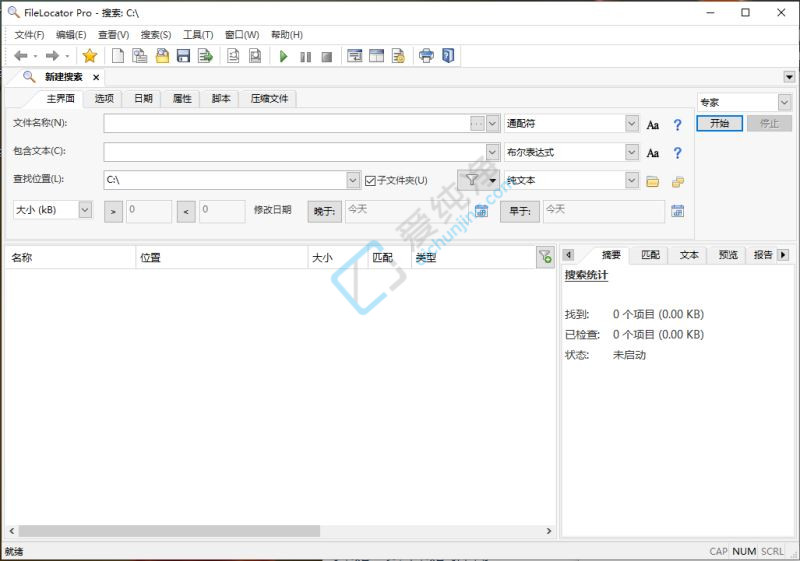Expand the tab list arrow at far right

789,77
